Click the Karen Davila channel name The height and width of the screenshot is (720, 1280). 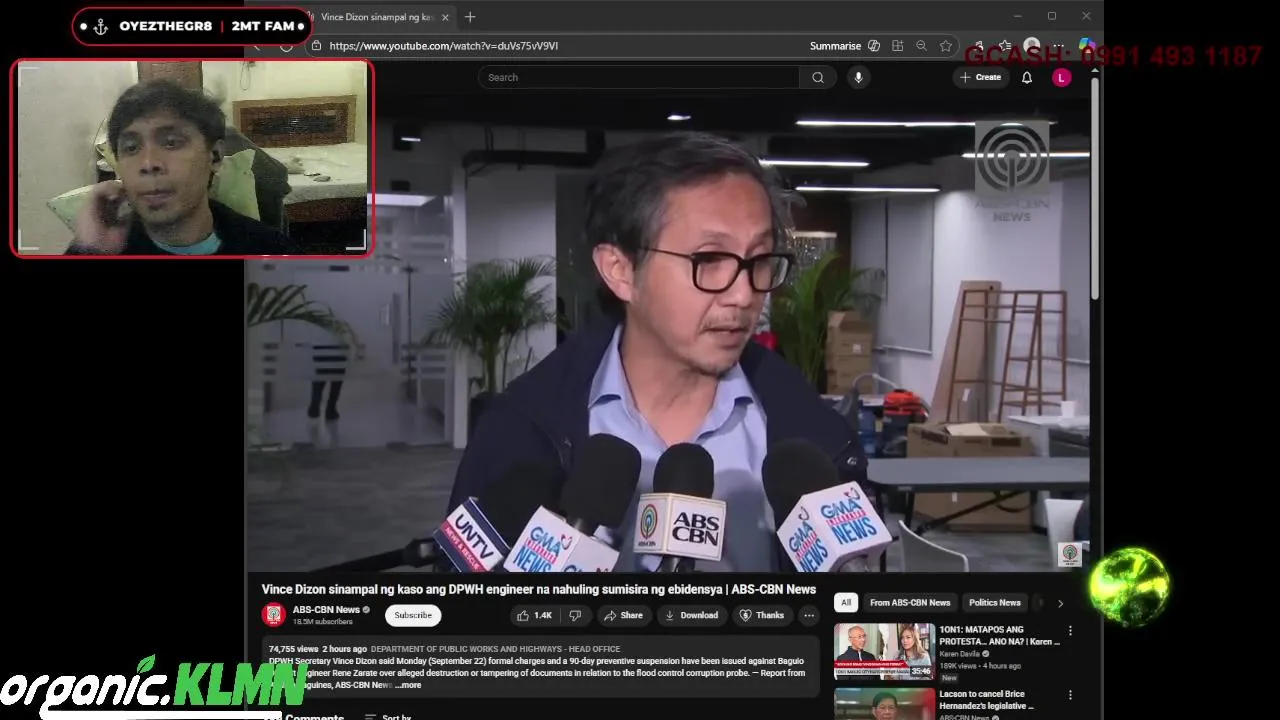960,654
